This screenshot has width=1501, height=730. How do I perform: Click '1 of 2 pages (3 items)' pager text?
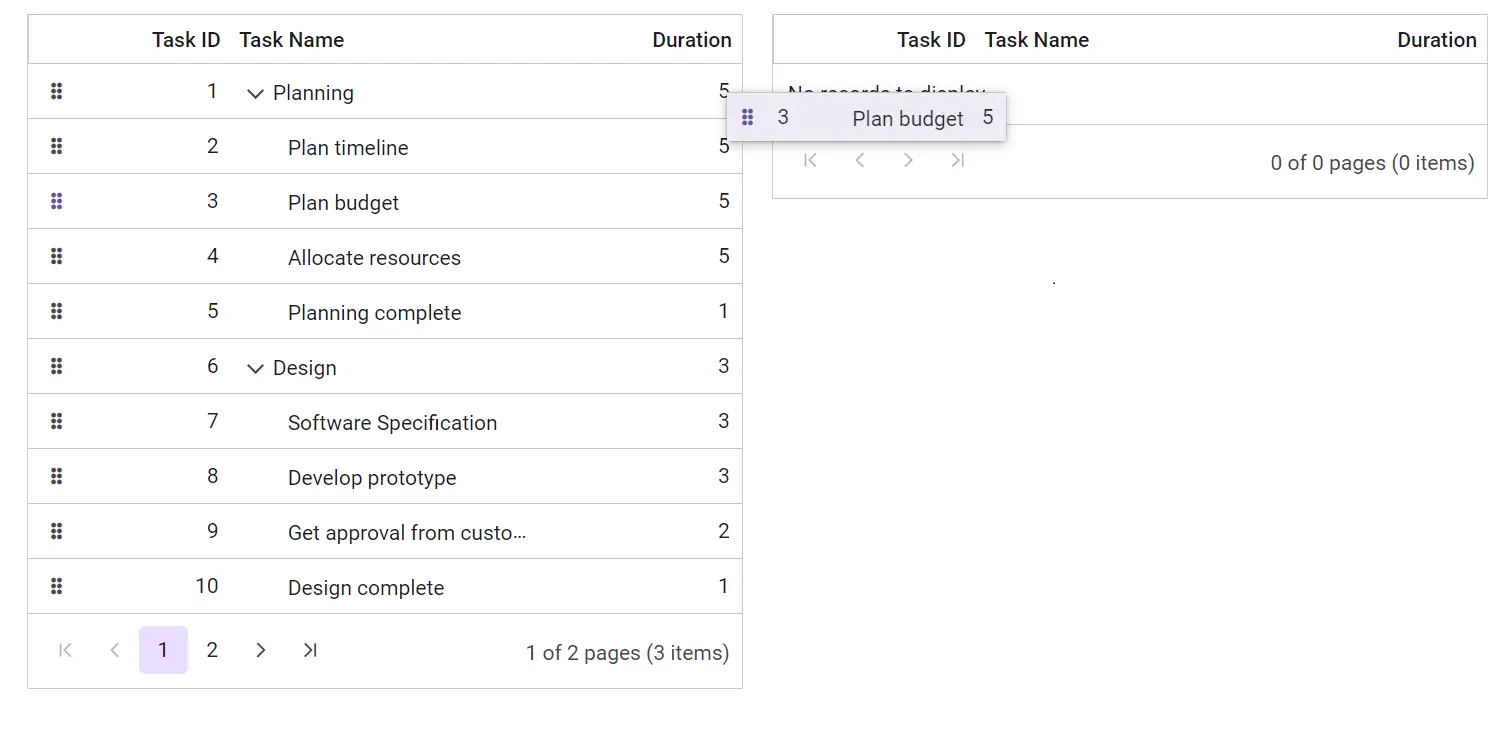click(x=628, y=653)
